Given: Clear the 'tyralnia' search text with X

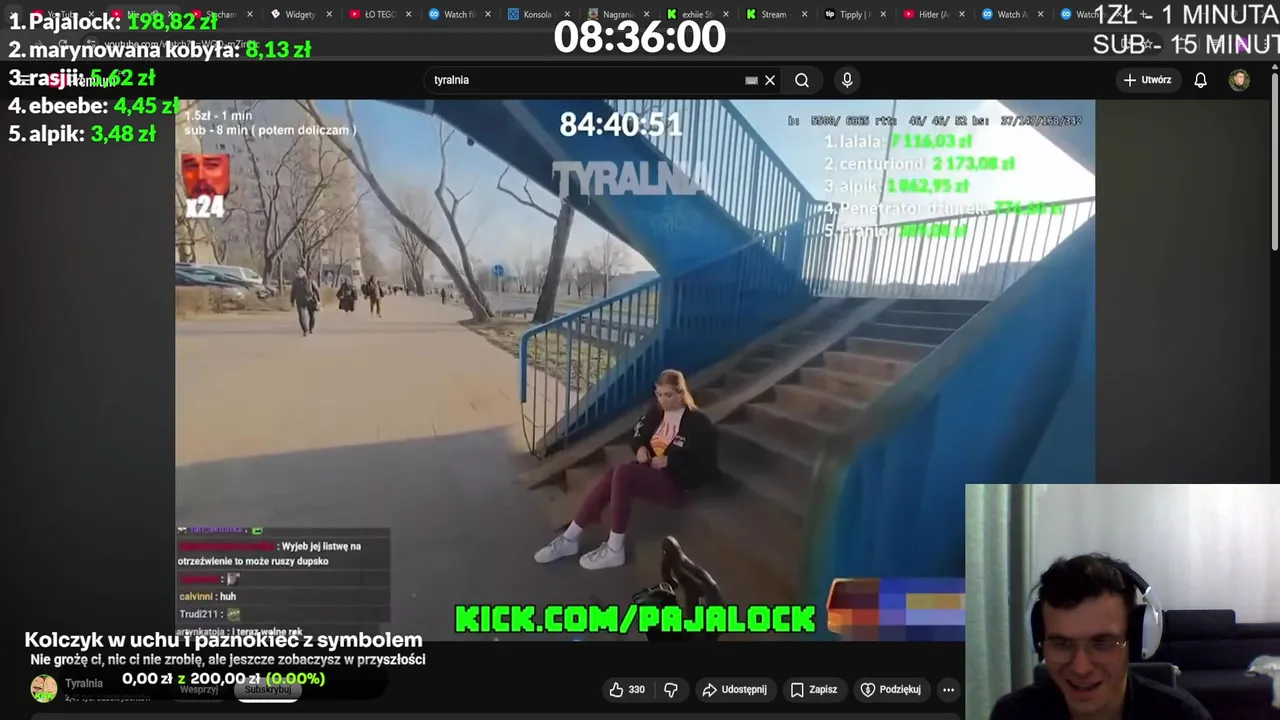Looking at the screenshot, I should tap(770, 80).
